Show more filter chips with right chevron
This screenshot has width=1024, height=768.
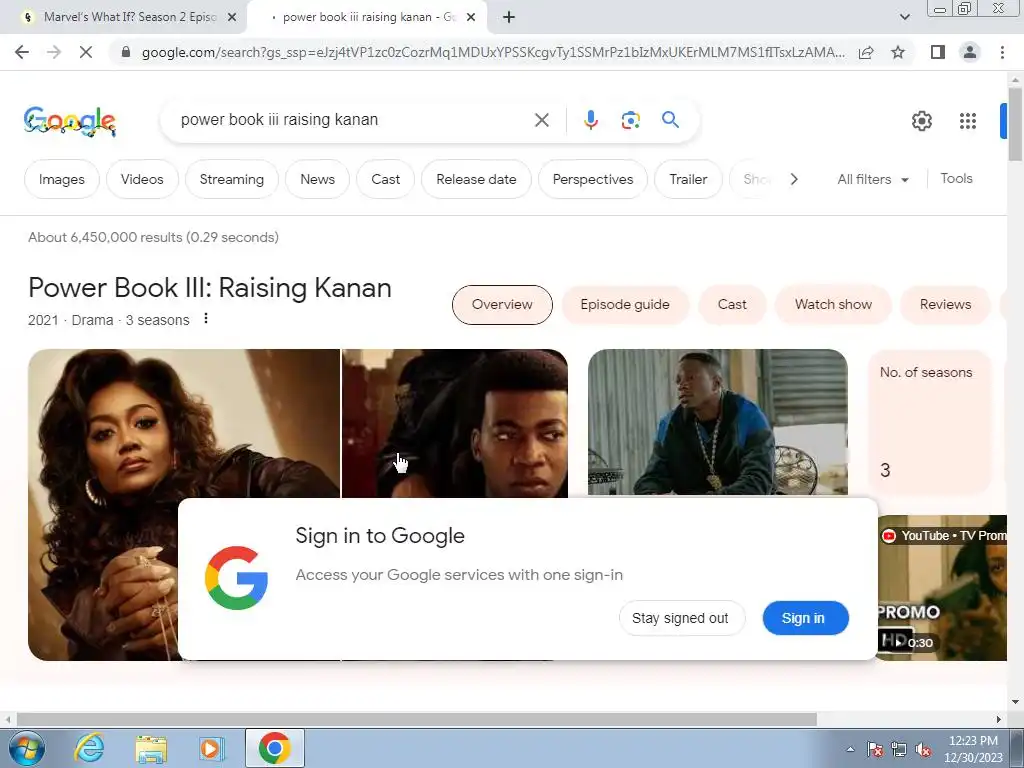coord(793,179)
